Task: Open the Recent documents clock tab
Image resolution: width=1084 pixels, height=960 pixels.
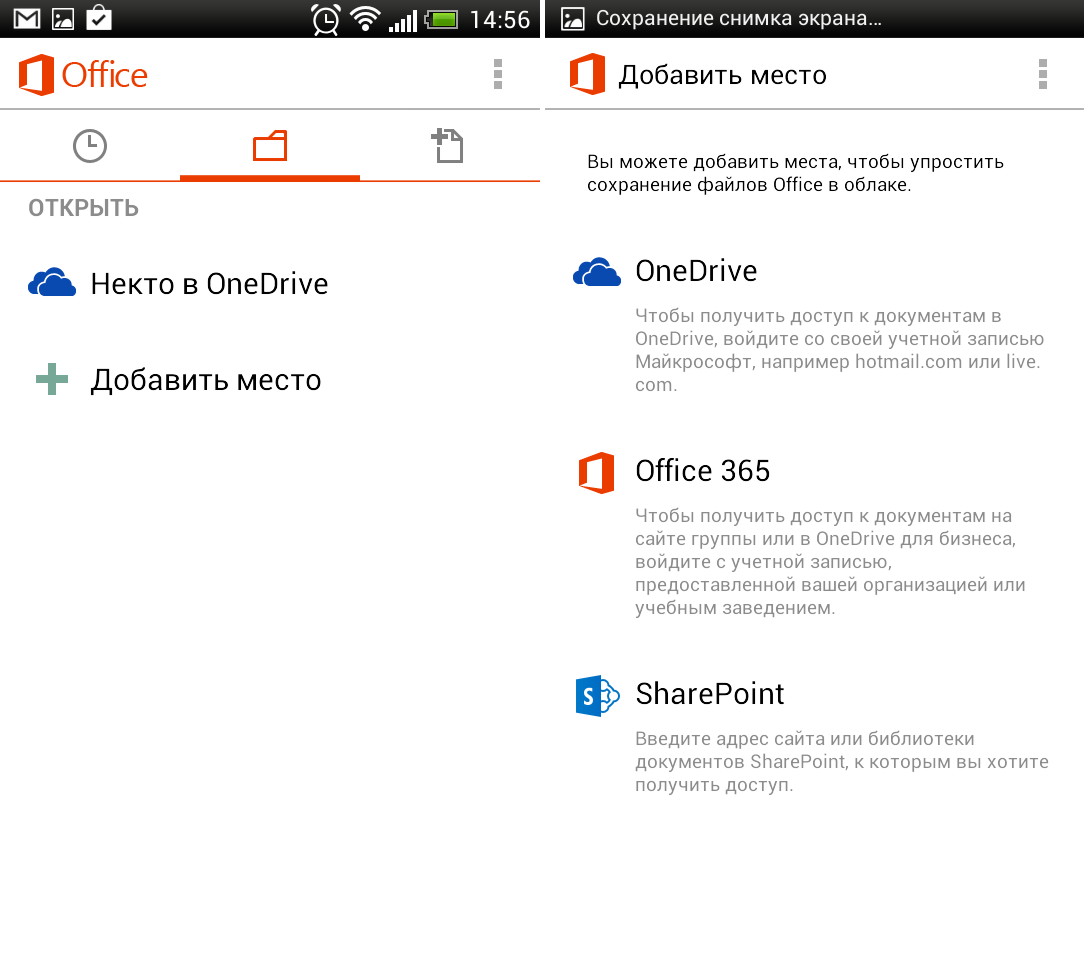Action: (x=90, y=146)
